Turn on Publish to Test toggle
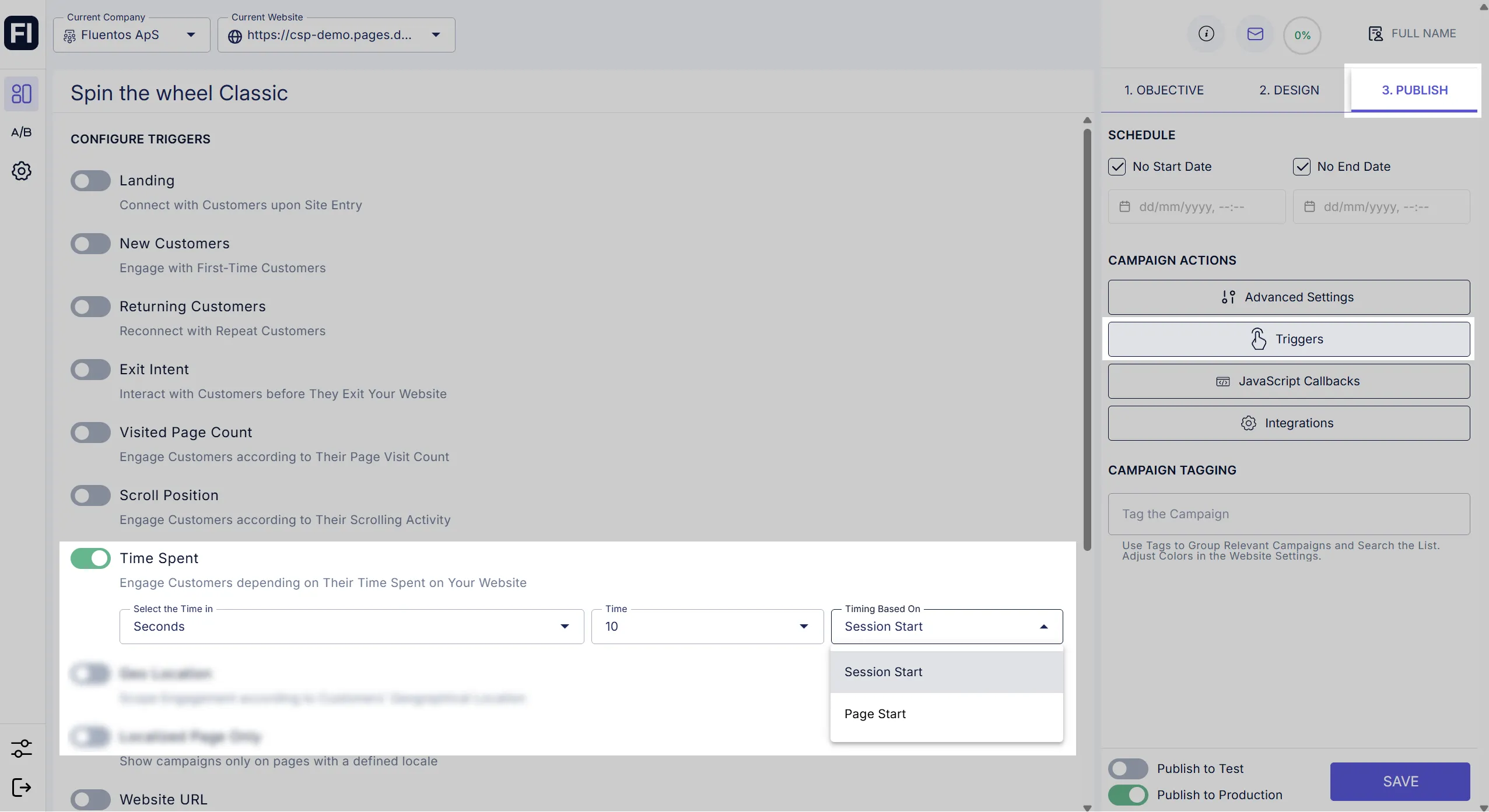This screenshot has height=812, width=1489. (x=1128, y=769)
